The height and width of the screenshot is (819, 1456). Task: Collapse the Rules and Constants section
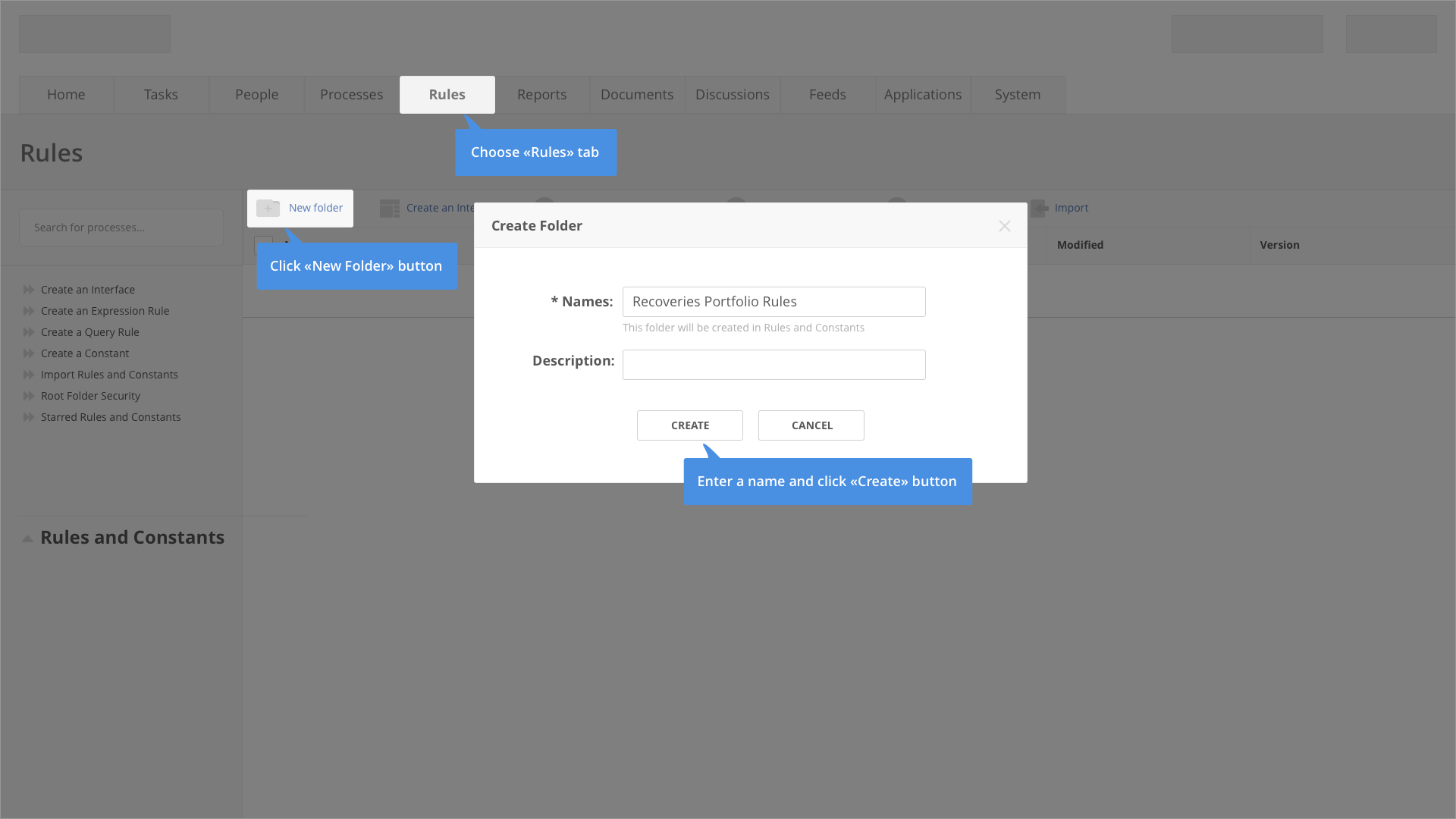tap(27, 538)
